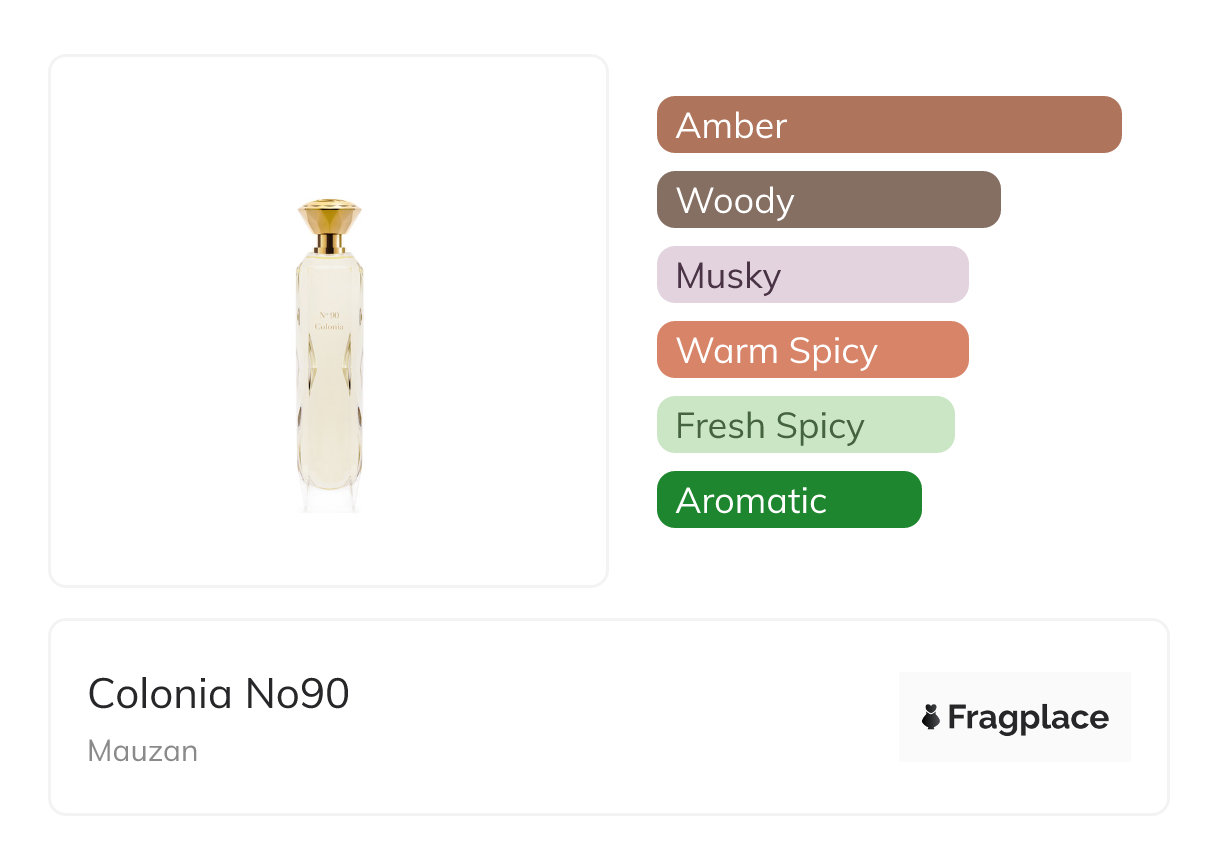Image resolution: width=1218 pixels, height=864 pixels.
Task: Click the word Fresh in Fresh Spicy
Action: point(720,425)
